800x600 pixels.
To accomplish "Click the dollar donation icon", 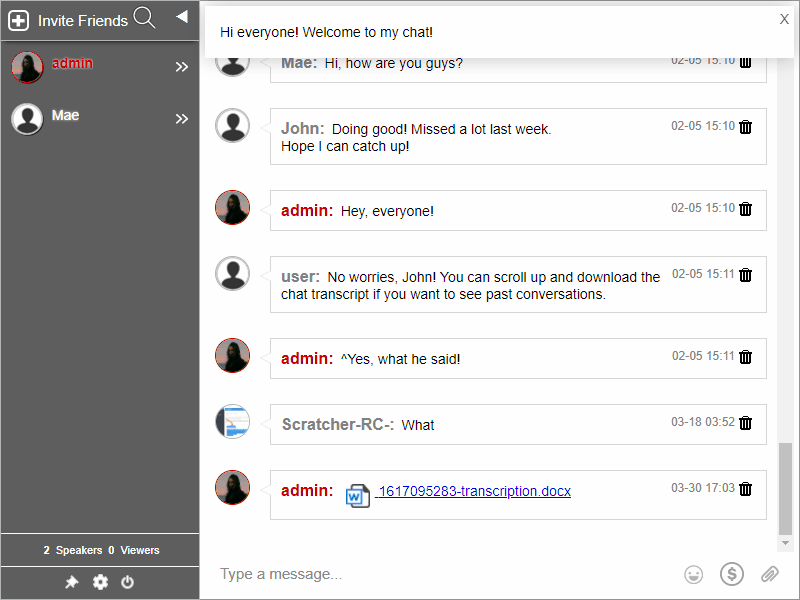I will click(732, 574).
